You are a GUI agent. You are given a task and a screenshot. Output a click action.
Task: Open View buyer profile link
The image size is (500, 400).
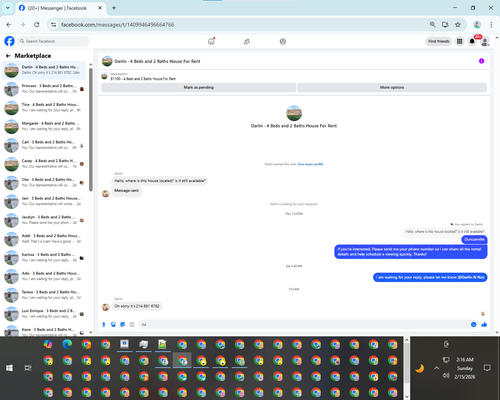click(310, 164)
